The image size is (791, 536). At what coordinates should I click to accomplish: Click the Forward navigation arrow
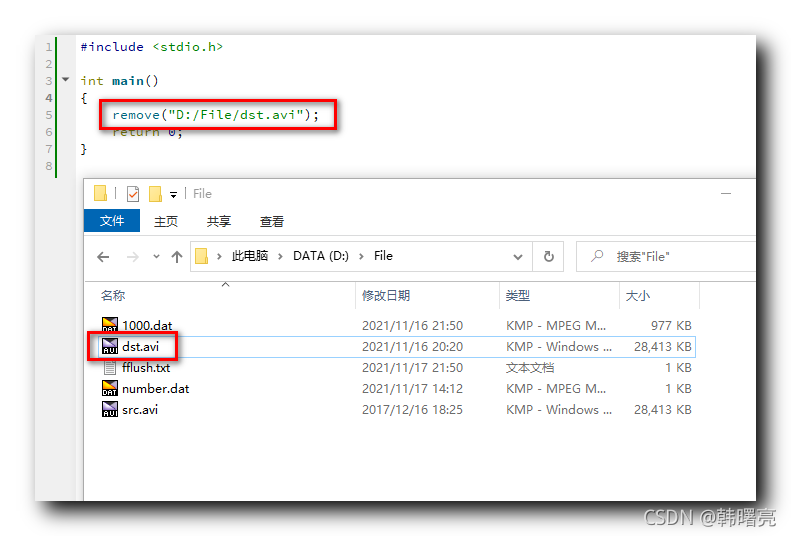pos(133,257)
